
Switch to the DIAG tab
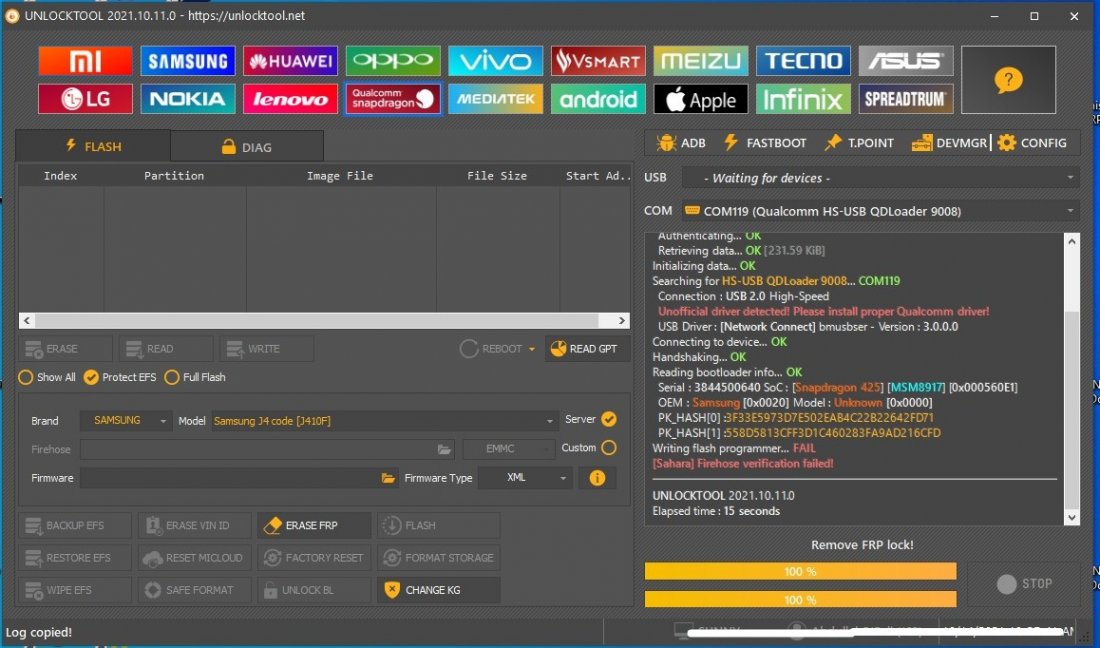coord(247,147)
